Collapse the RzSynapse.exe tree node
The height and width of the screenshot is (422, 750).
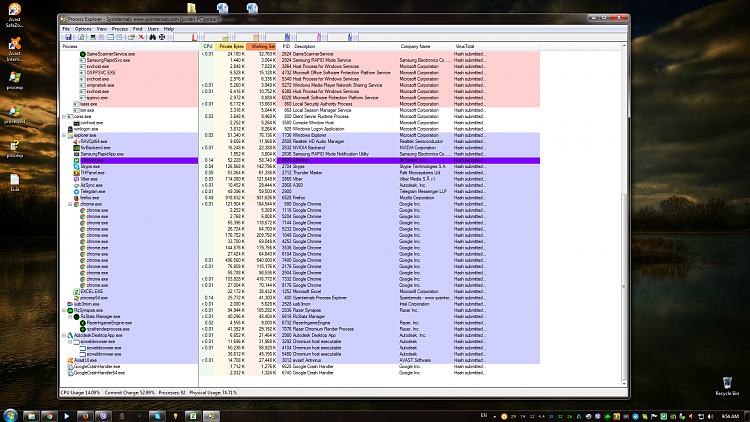coord(65,311)
